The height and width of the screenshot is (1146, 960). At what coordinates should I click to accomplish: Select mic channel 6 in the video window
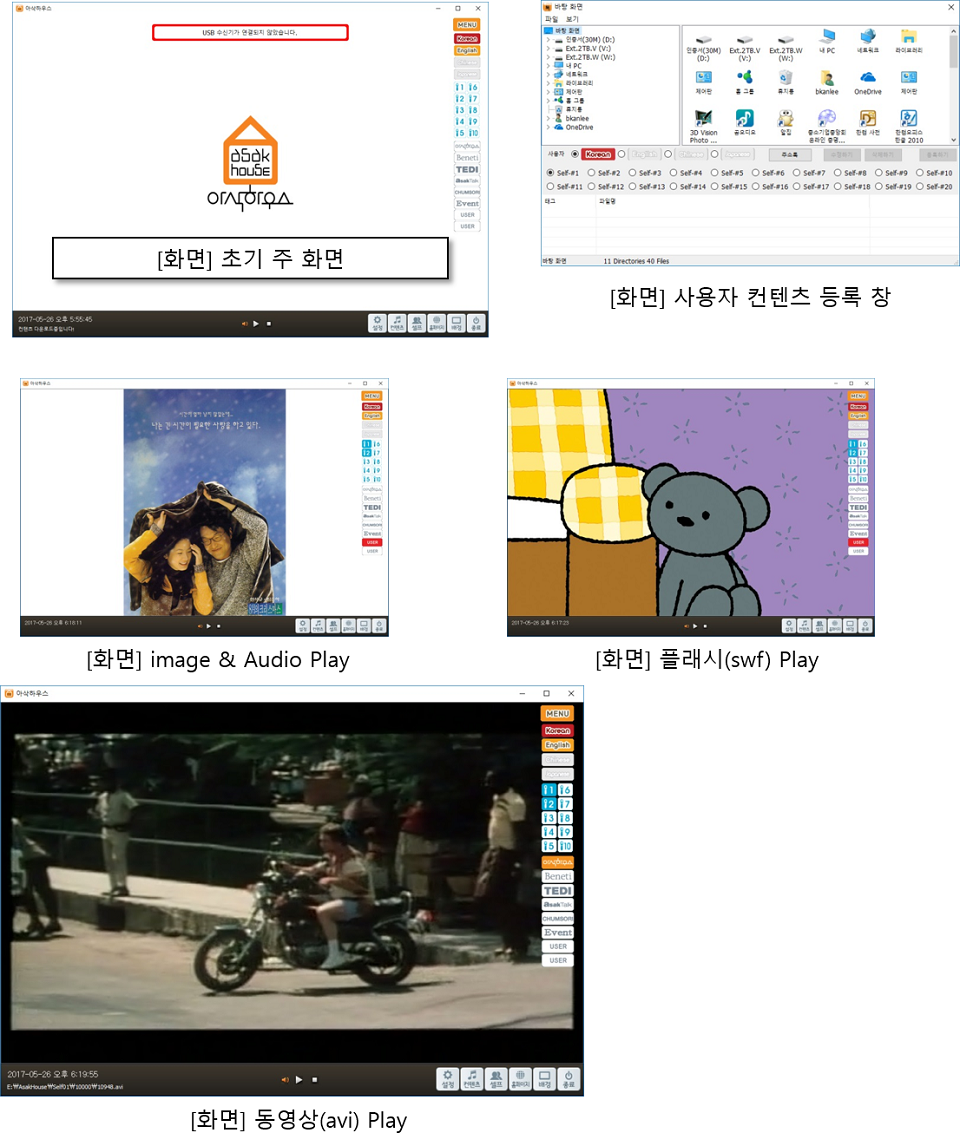pyautogui.click(x=565, y=790)
